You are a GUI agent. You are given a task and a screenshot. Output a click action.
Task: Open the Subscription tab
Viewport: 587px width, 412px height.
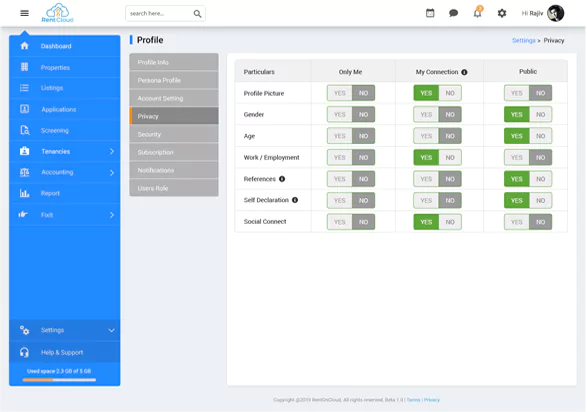point(174,152)
